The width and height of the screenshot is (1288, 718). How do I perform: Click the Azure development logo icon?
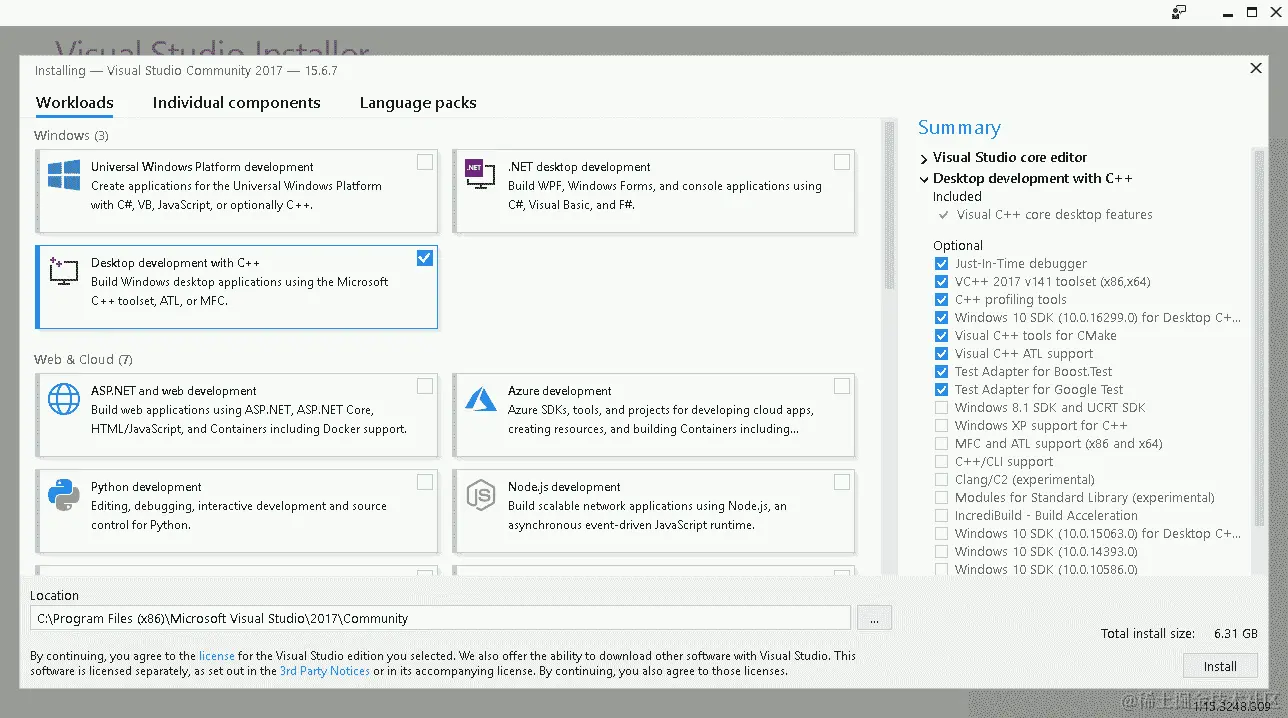[x=481, y=399]
